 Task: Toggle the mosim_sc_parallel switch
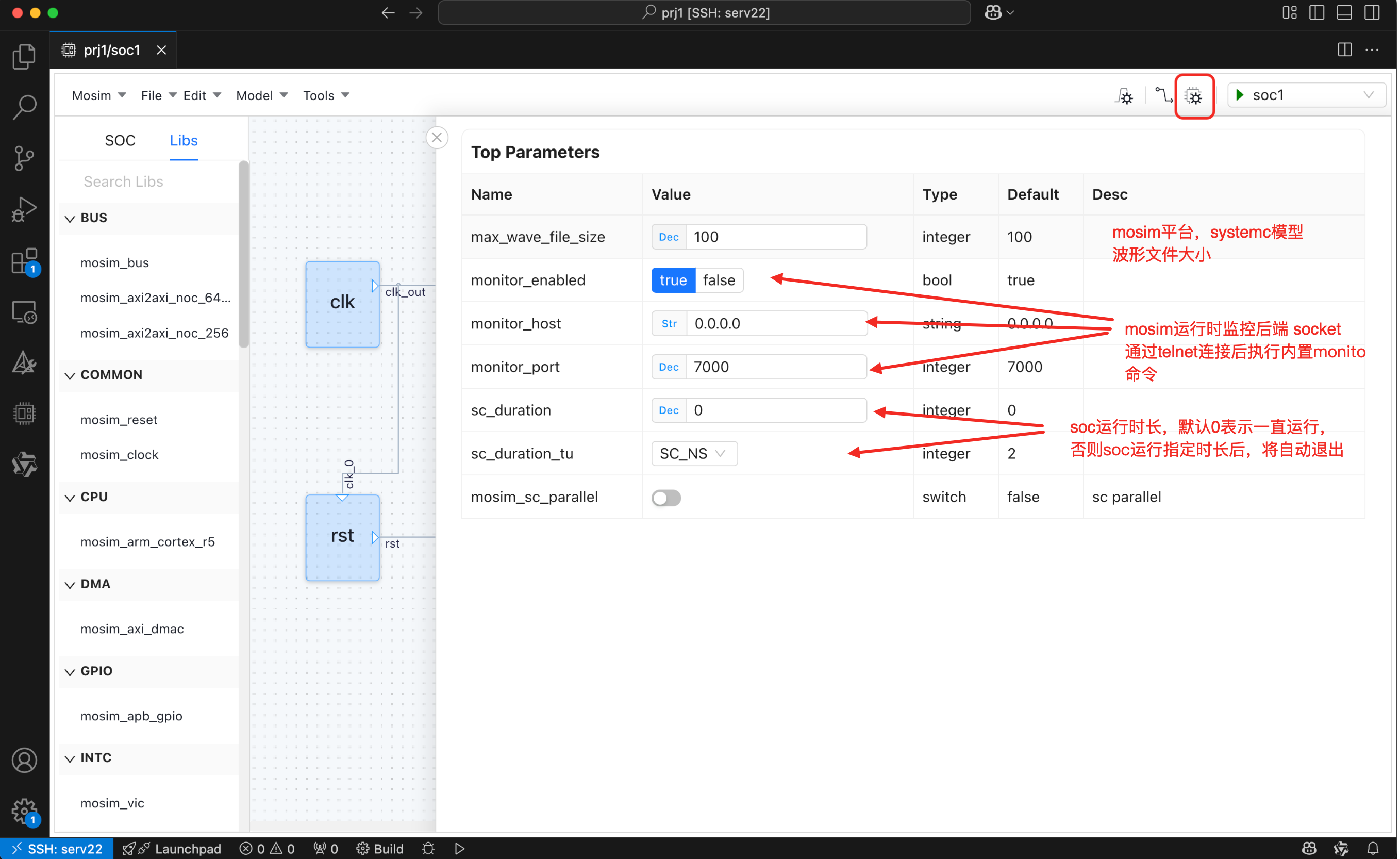point(666,498)
